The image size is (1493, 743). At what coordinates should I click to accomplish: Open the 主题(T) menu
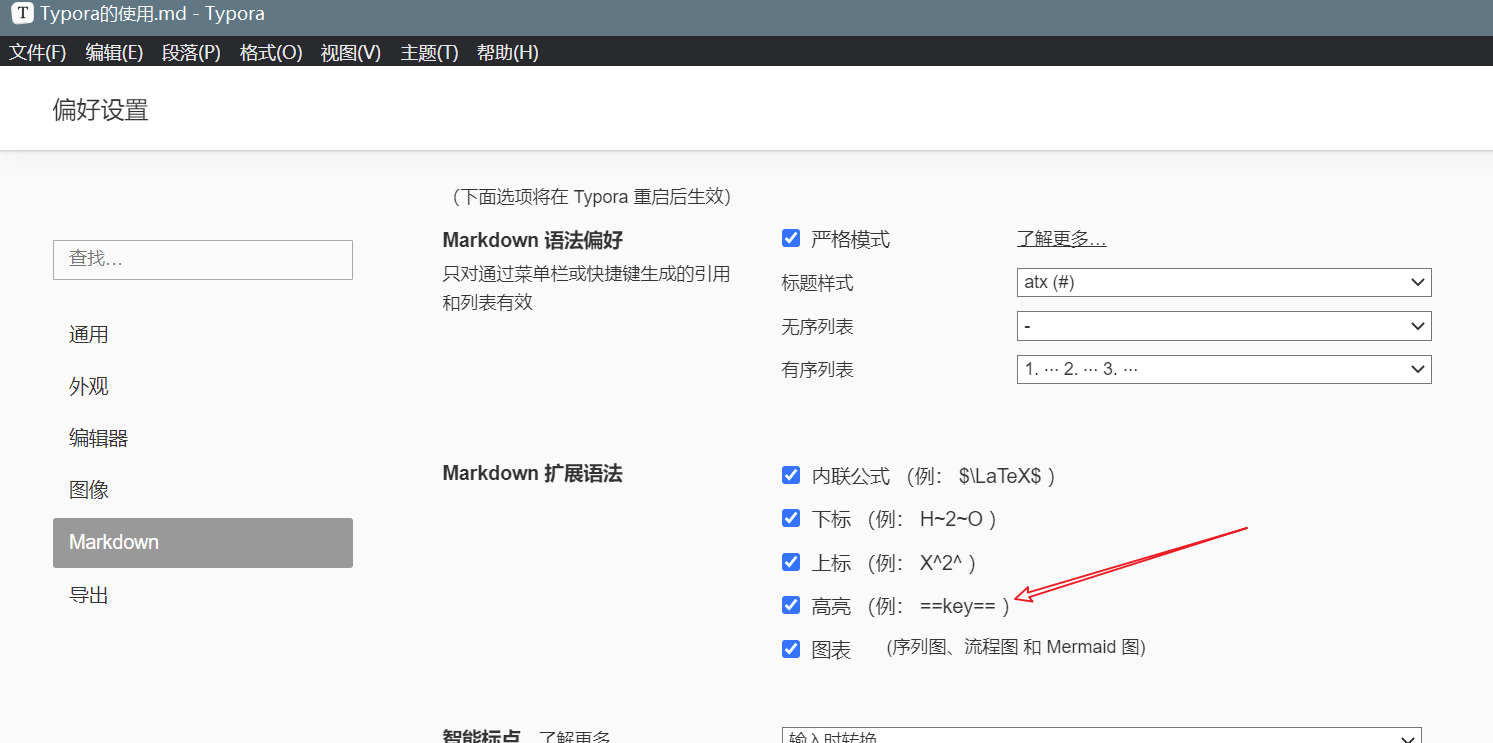click(x=429, y=53)
